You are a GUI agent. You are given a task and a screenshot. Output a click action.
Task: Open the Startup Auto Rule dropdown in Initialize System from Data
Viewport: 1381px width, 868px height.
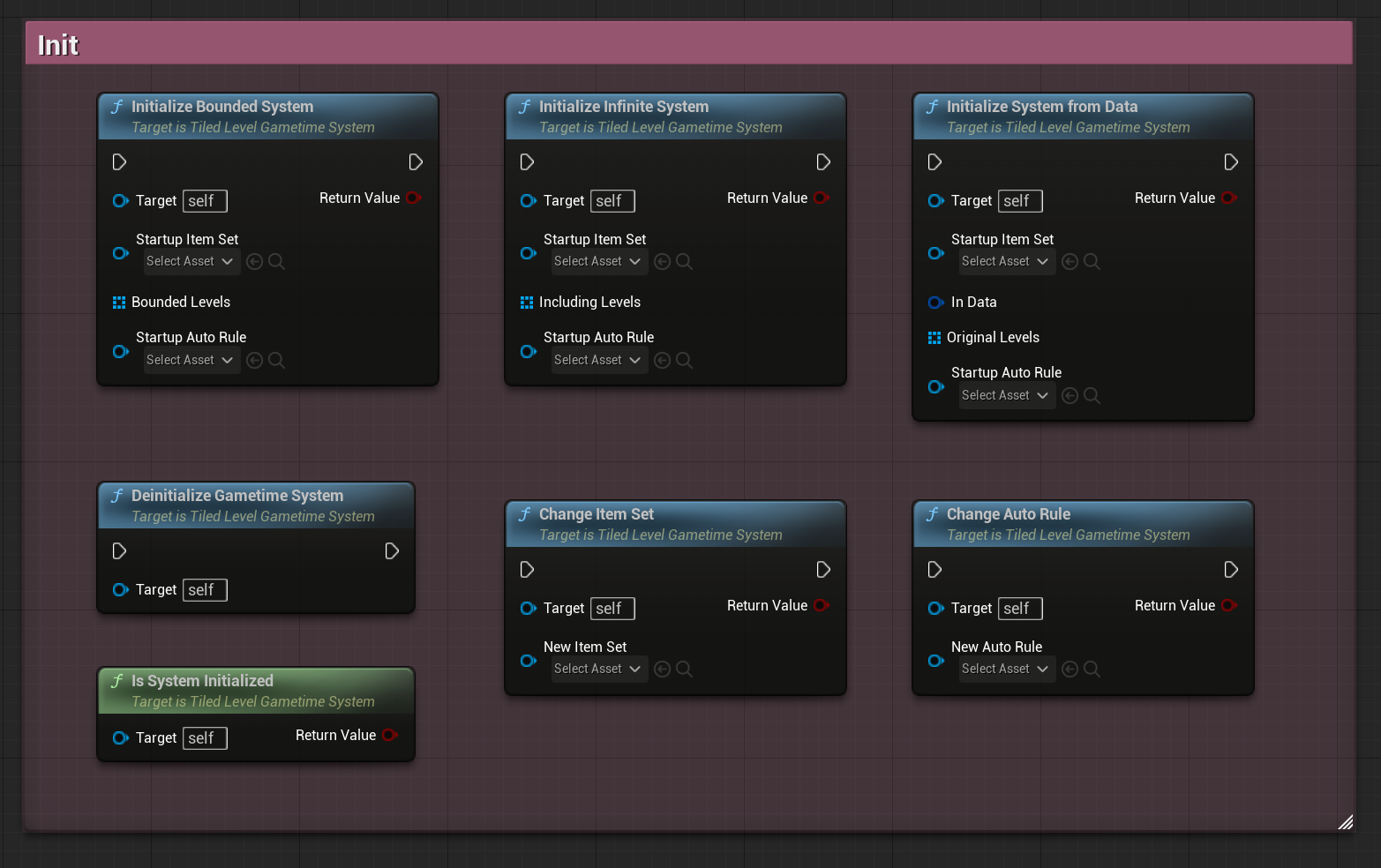click(x=1006, y=396)
